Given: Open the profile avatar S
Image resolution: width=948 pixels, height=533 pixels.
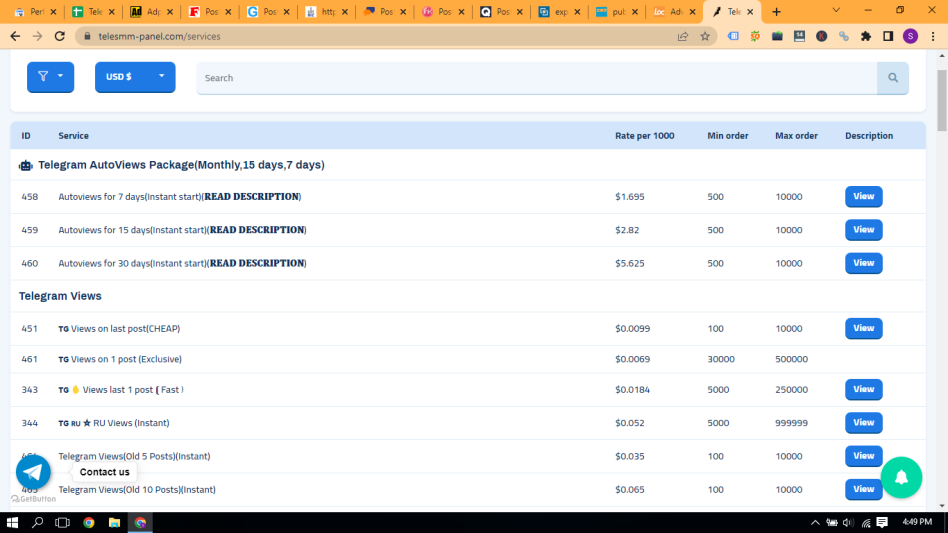Looking at the screenshot, I should (x=911, y=36).
